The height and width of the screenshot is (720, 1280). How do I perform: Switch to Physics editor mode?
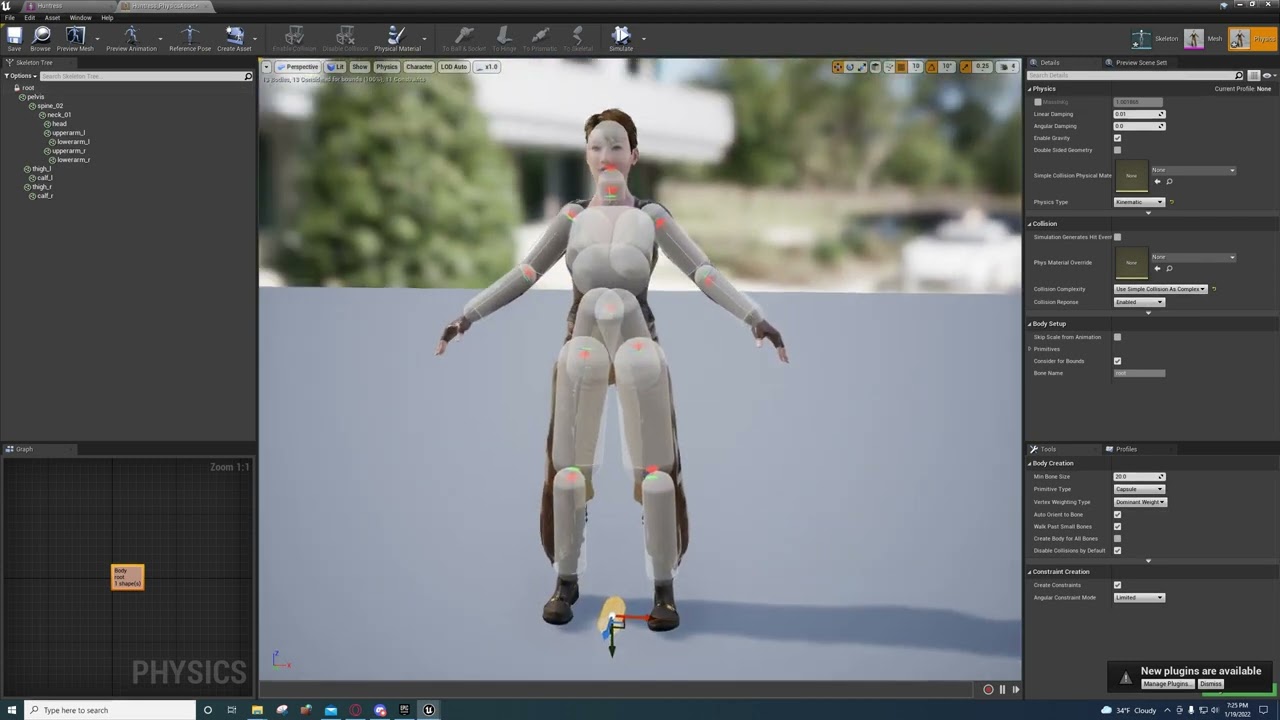pos(1252,39)
